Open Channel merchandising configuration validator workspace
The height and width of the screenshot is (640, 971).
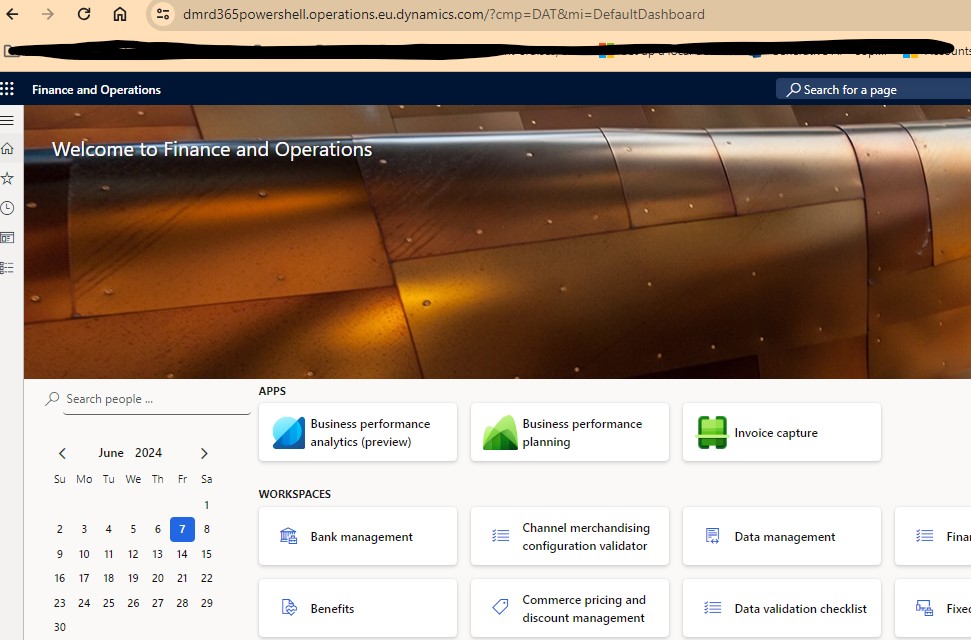[570, 536]
